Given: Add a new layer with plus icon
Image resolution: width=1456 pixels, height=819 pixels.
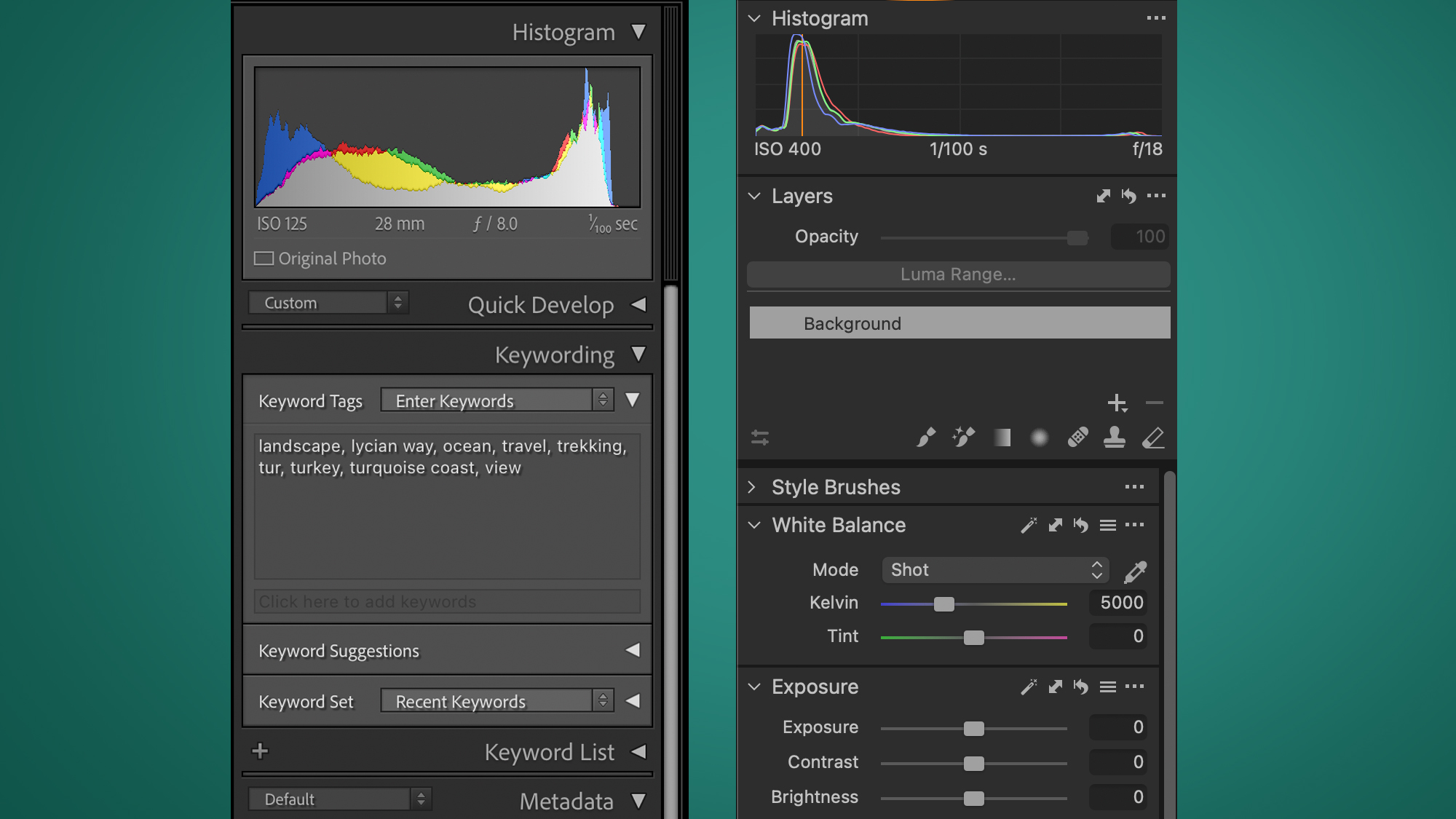Looking at the screenshot, I should [x=1117, y=403].
